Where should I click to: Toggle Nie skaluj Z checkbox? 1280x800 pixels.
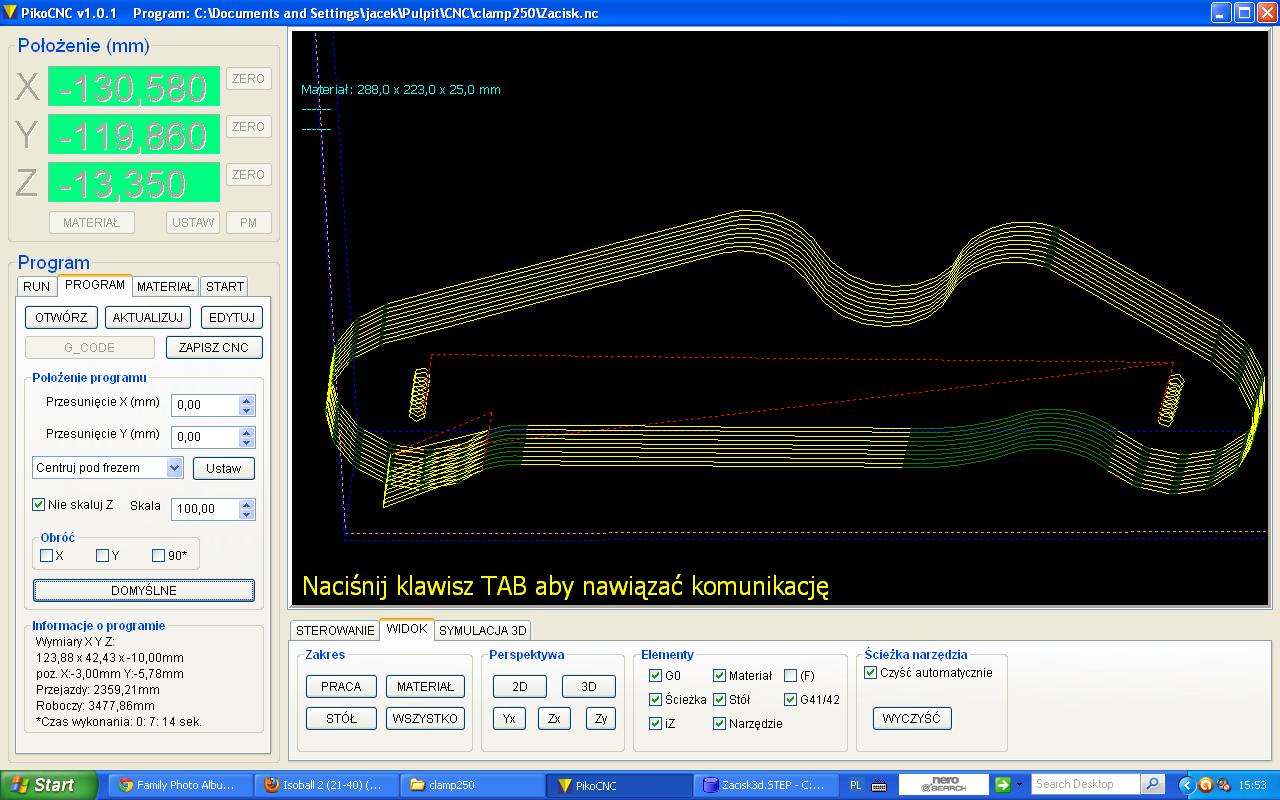[39, 505]
